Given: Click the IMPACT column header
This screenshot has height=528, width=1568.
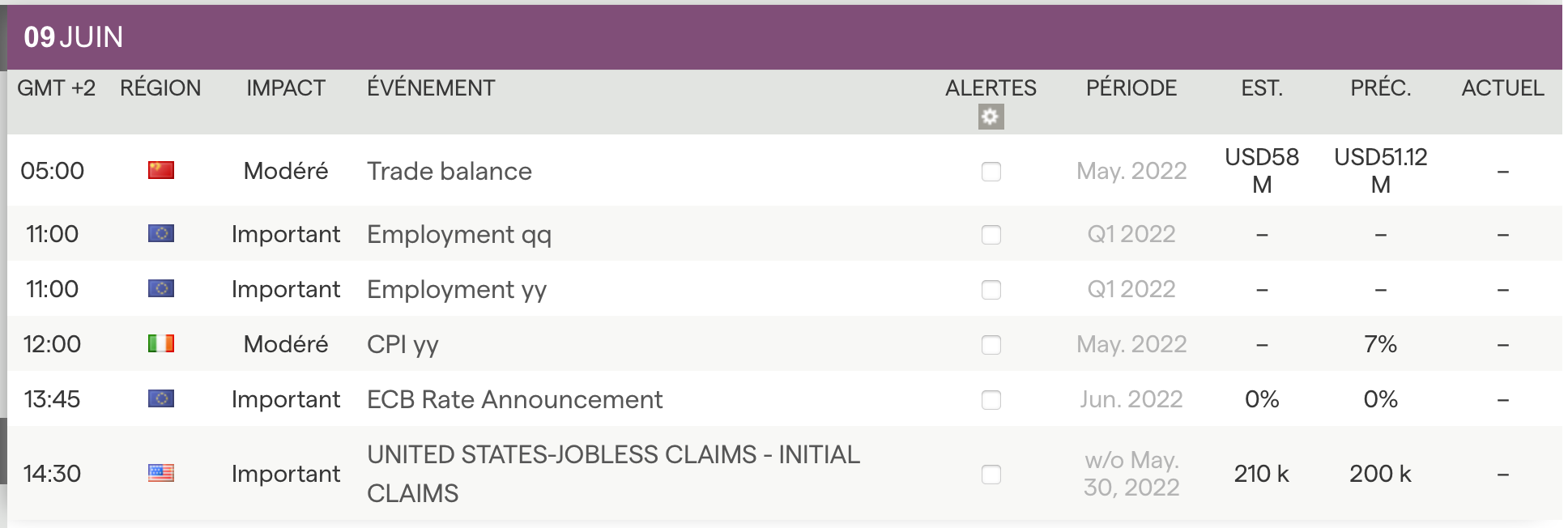Looking at the screenshot, I should click(286, 88).
